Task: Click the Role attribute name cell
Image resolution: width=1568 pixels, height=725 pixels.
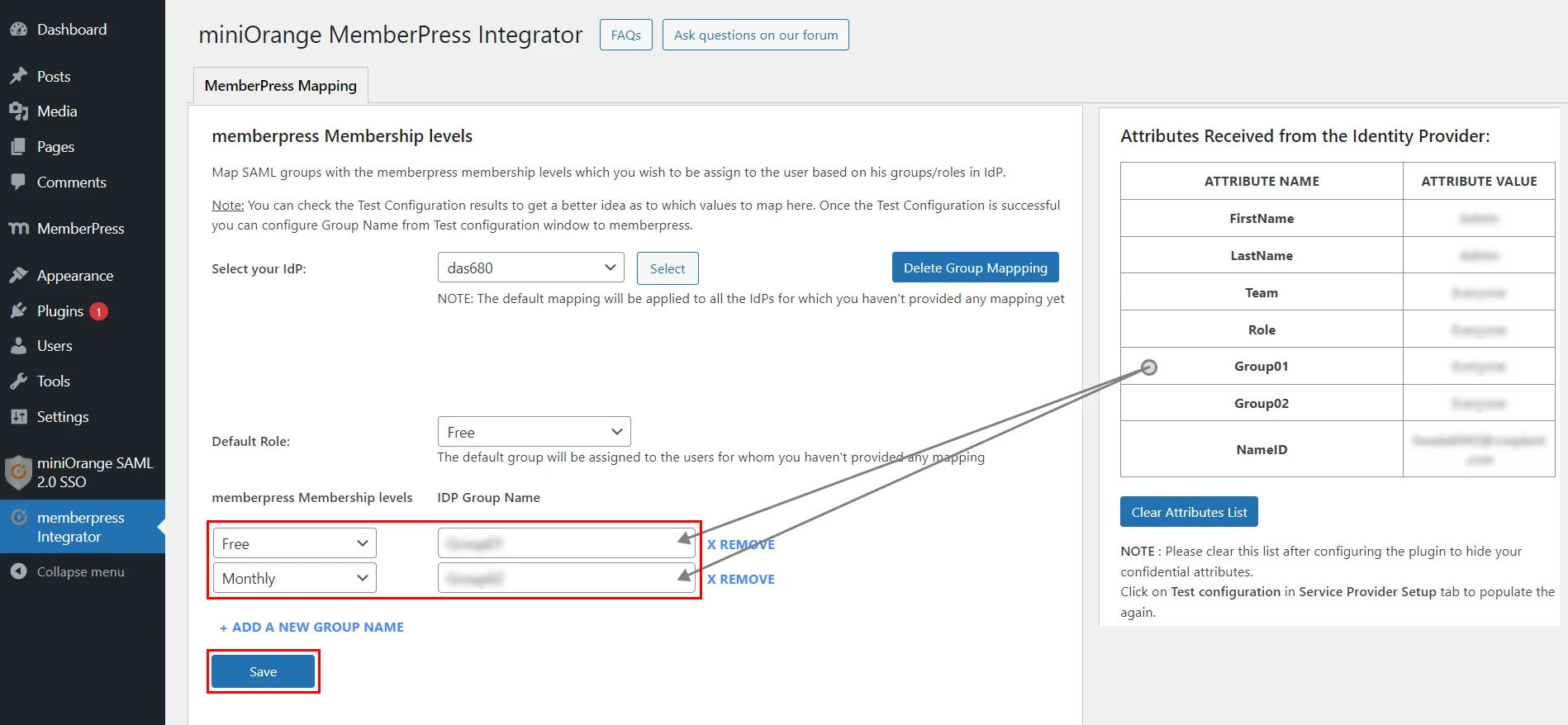Action: (1262, 329)
